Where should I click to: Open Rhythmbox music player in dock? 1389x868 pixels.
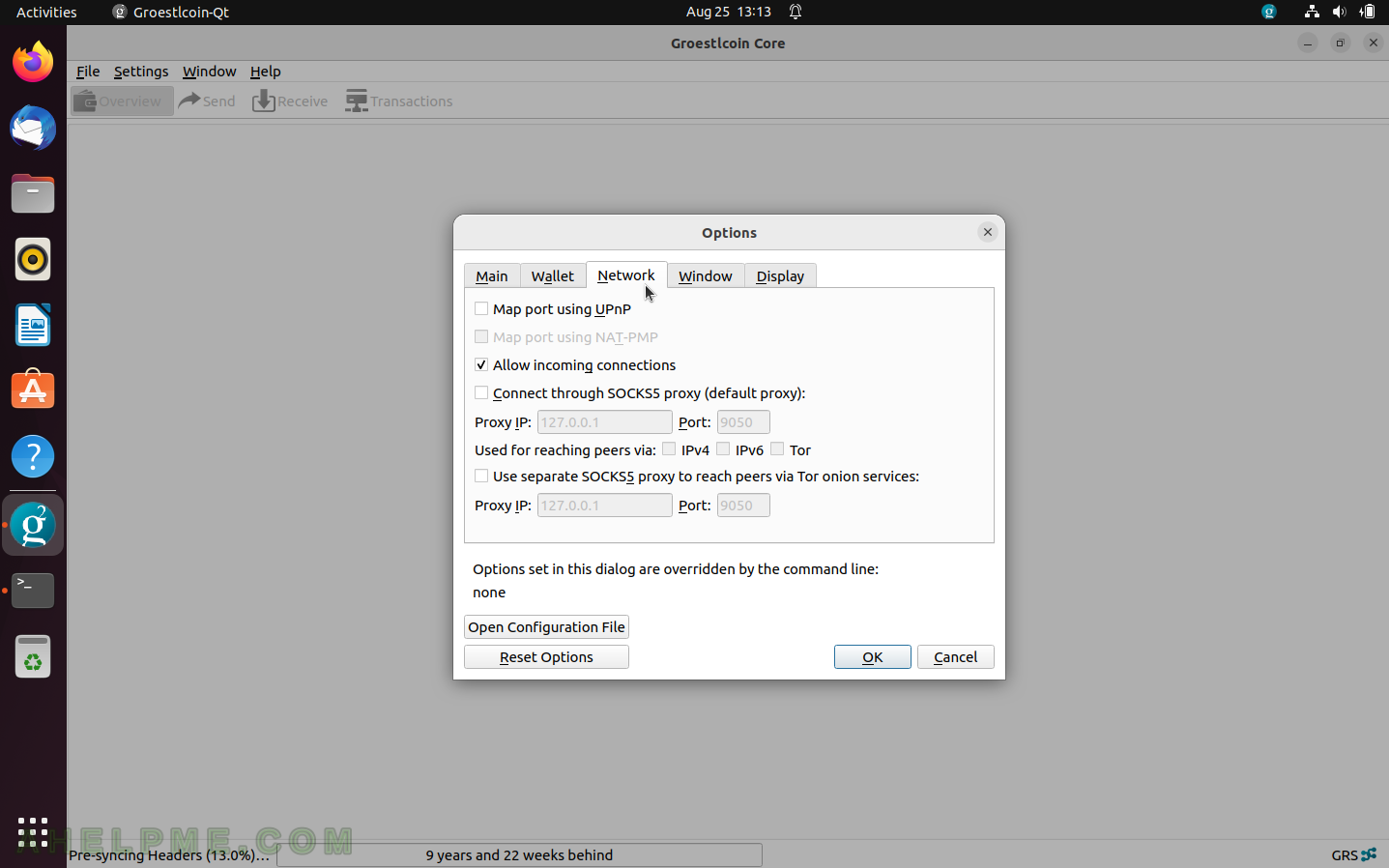[33, 259]
